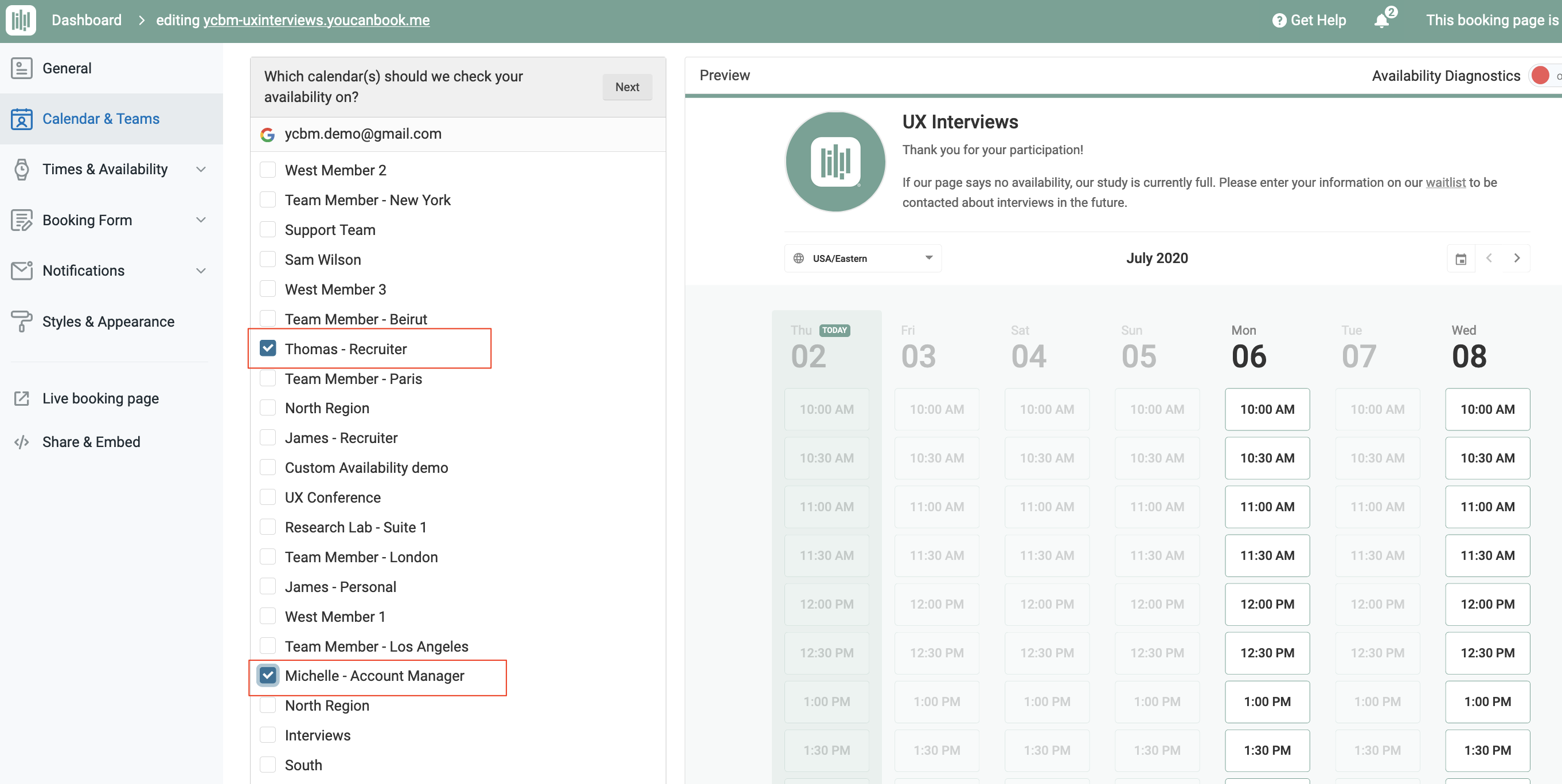The image size is (1562, 784).
Task: Toggle the Availability Diagnostics switch
Action: tap(1544, 76)
